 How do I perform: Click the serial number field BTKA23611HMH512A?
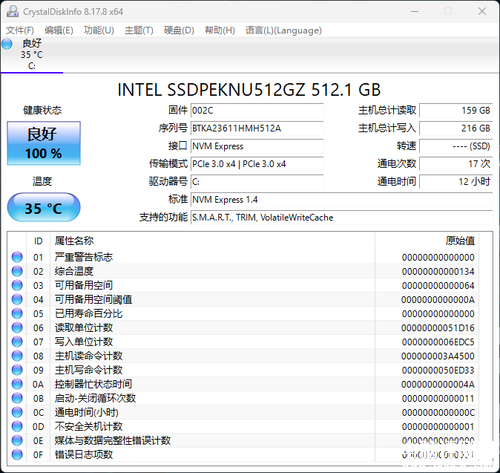point(257,128)
